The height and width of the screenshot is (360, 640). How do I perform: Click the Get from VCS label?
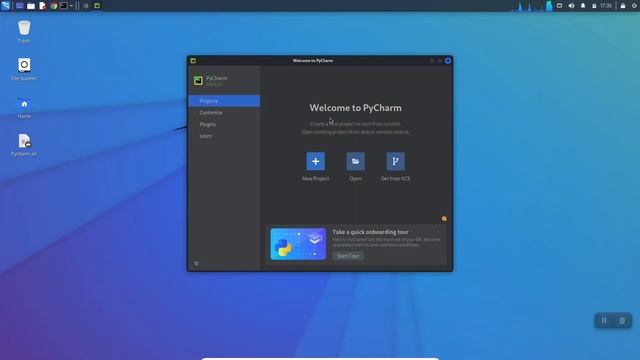[x=396, y=179]
